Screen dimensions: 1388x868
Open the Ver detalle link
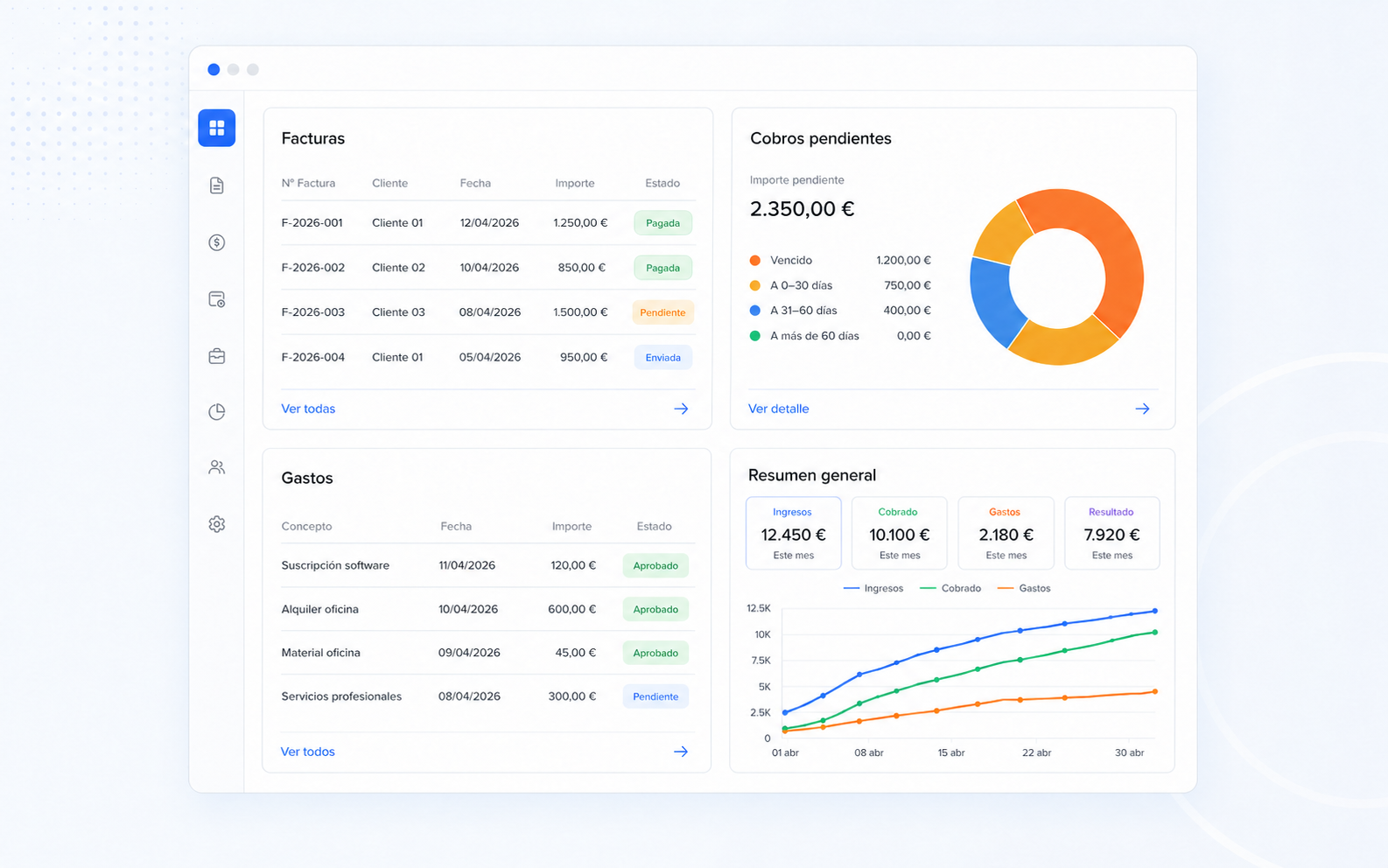pos(778,409)
